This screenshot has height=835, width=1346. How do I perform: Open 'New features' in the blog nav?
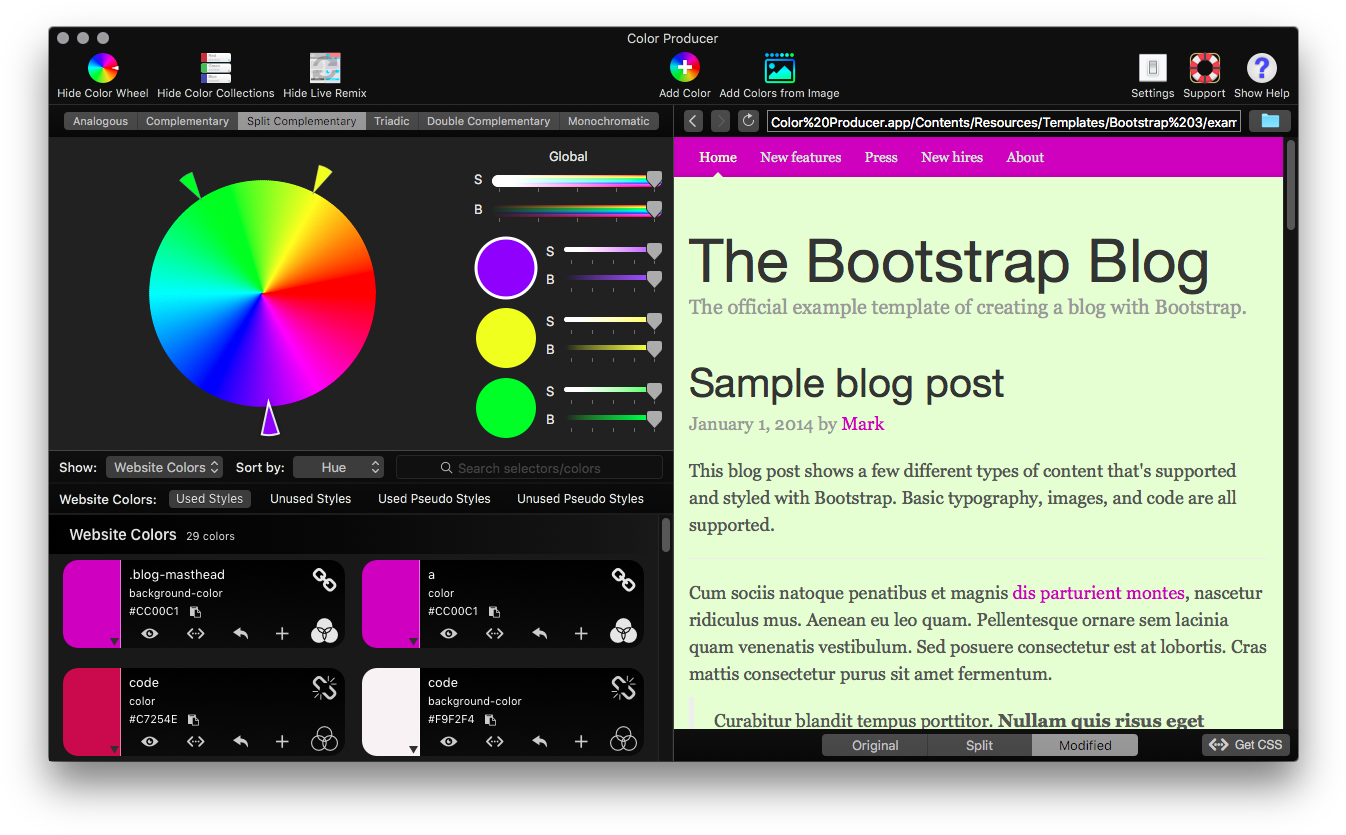(x=800, y=157)
